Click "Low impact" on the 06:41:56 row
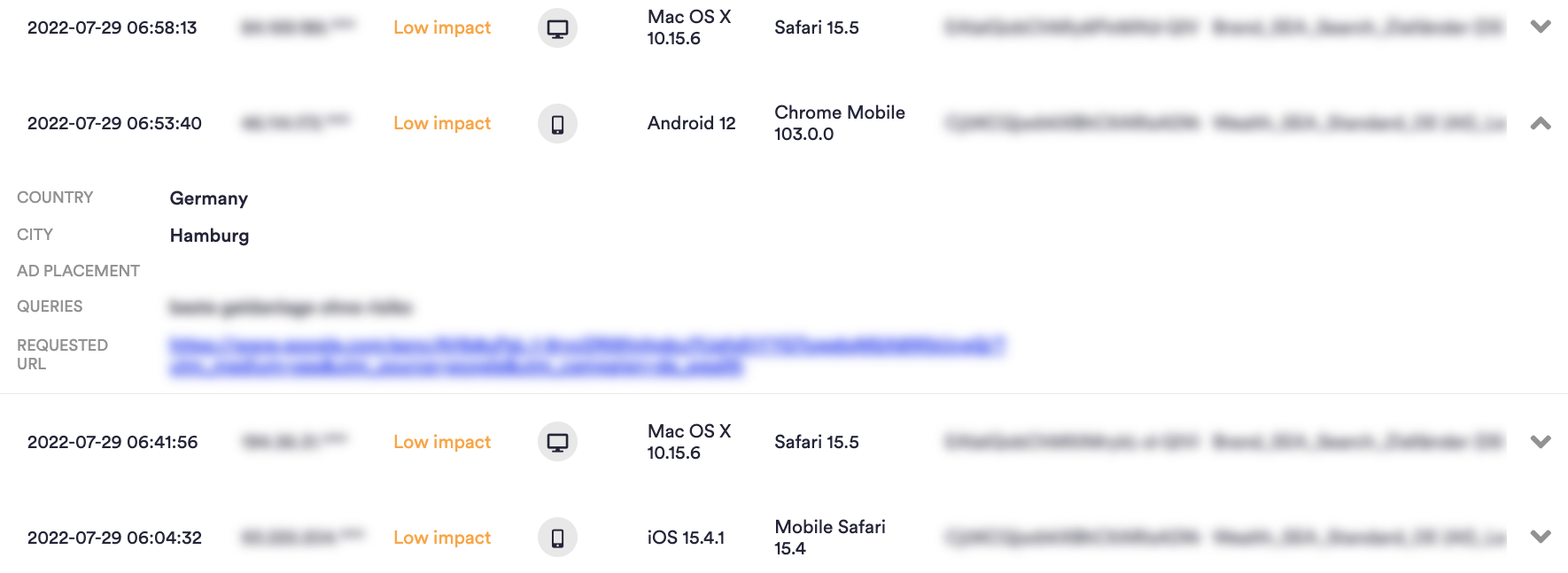1568x573 pixels. pos(441,441)
